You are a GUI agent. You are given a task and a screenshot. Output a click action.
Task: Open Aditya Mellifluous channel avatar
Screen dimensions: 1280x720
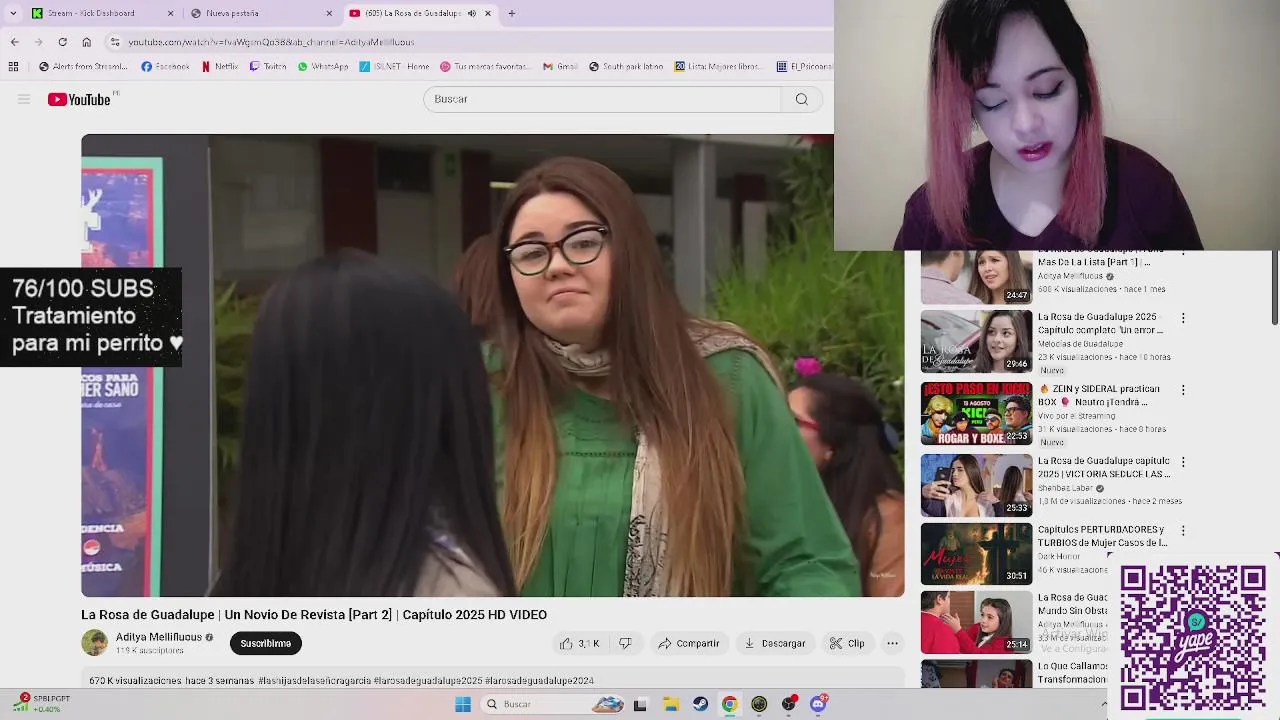[x=94, y=643]
